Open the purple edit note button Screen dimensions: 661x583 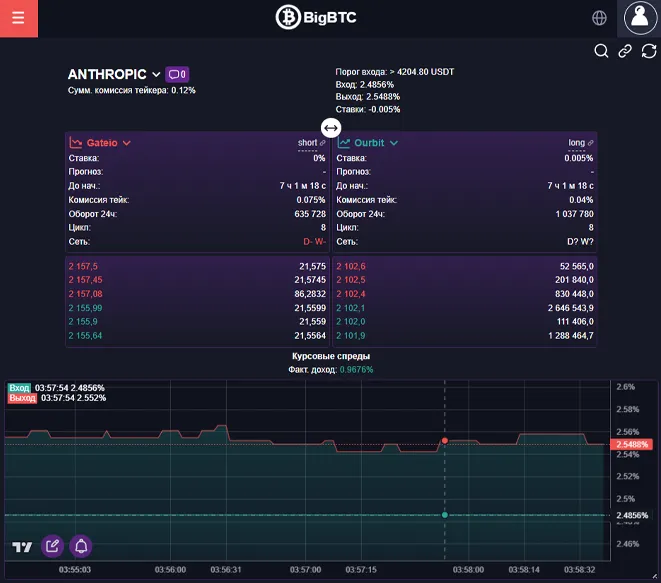pyautogui.click(x=52, y=546)
